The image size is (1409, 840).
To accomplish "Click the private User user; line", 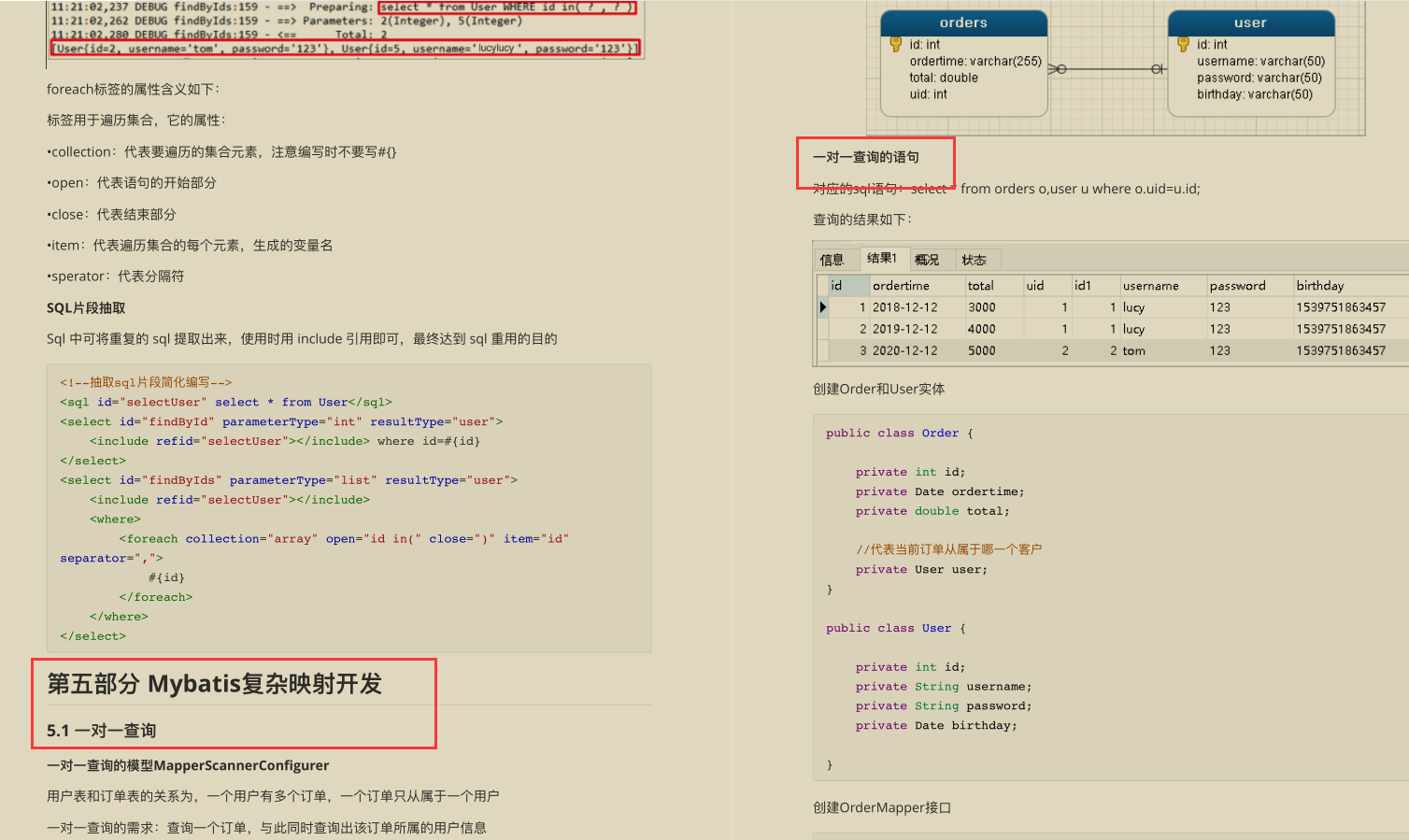I will pos(921,570).
